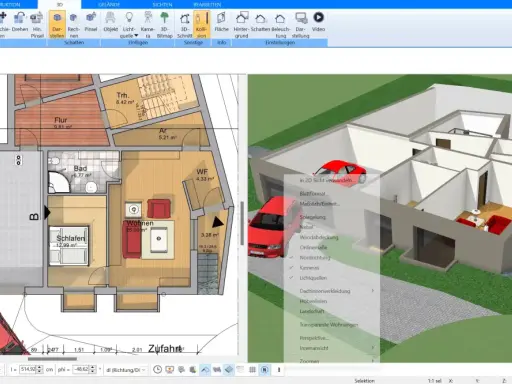Toggle the highlighted roof-line snap icon
This screenshot has width=512, height=384.
pos(205,369)
